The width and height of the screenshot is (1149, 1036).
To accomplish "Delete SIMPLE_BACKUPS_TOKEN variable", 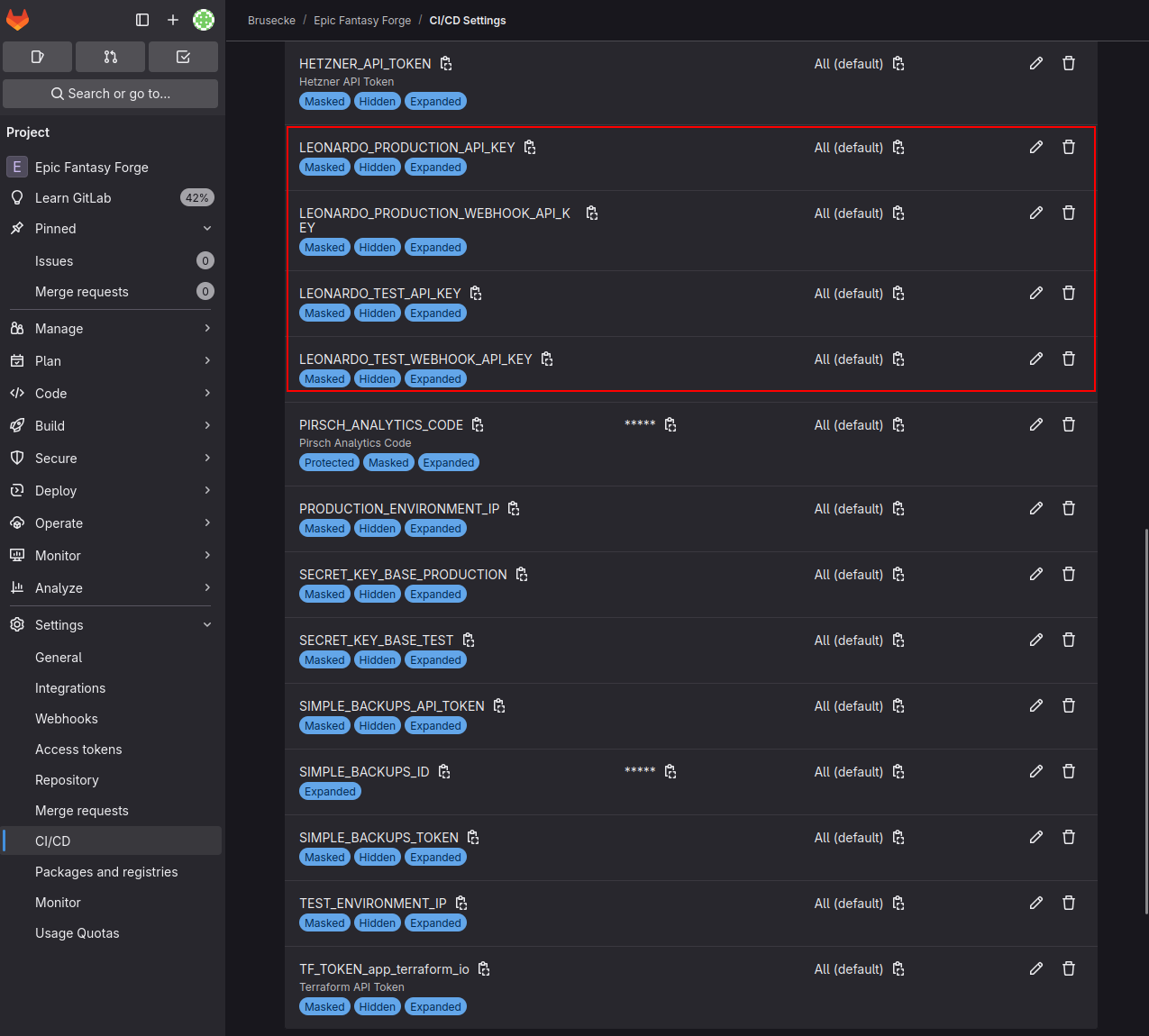I will coord(1069,837).
